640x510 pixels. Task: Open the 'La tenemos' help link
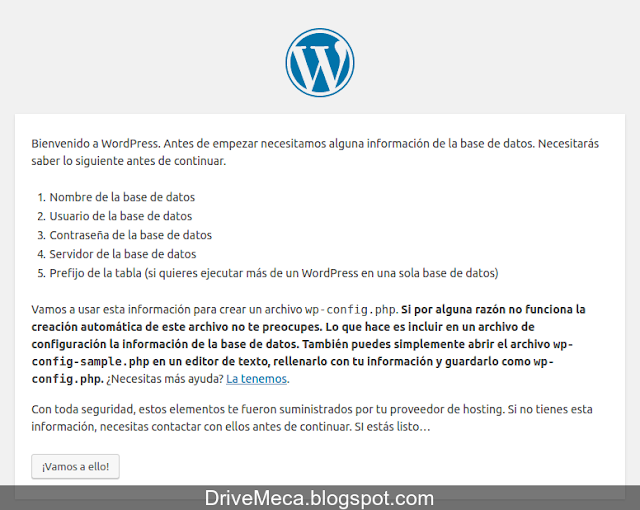(x=257, y=379)
